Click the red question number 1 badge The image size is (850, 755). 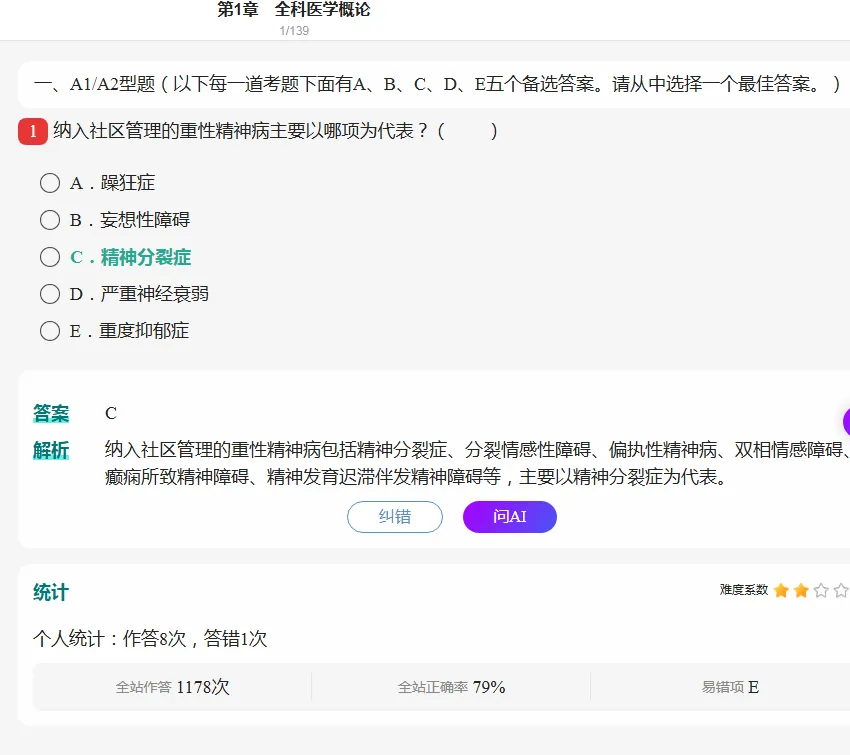point(33,131)
